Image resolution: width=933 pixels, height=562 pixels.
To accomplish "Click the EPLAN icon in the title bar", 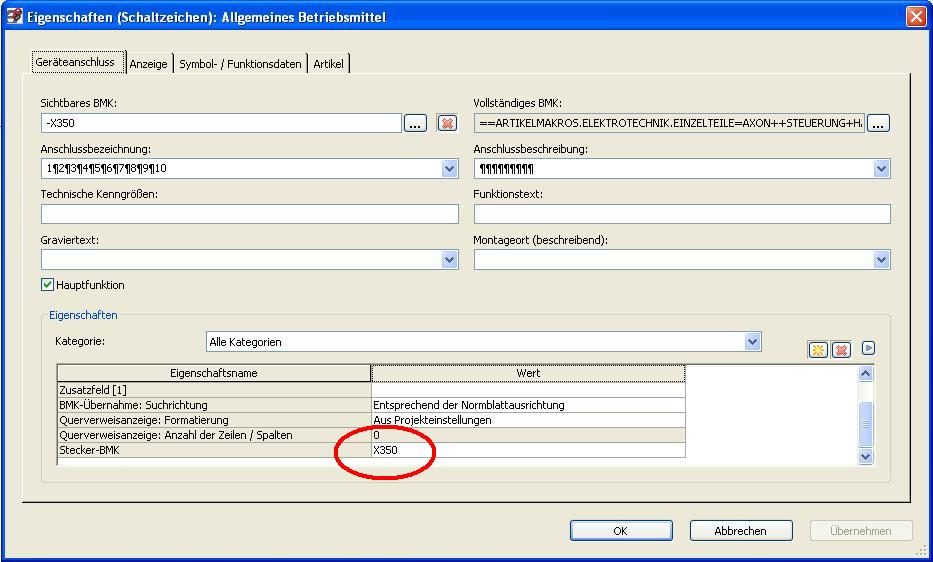I will 14,17.
